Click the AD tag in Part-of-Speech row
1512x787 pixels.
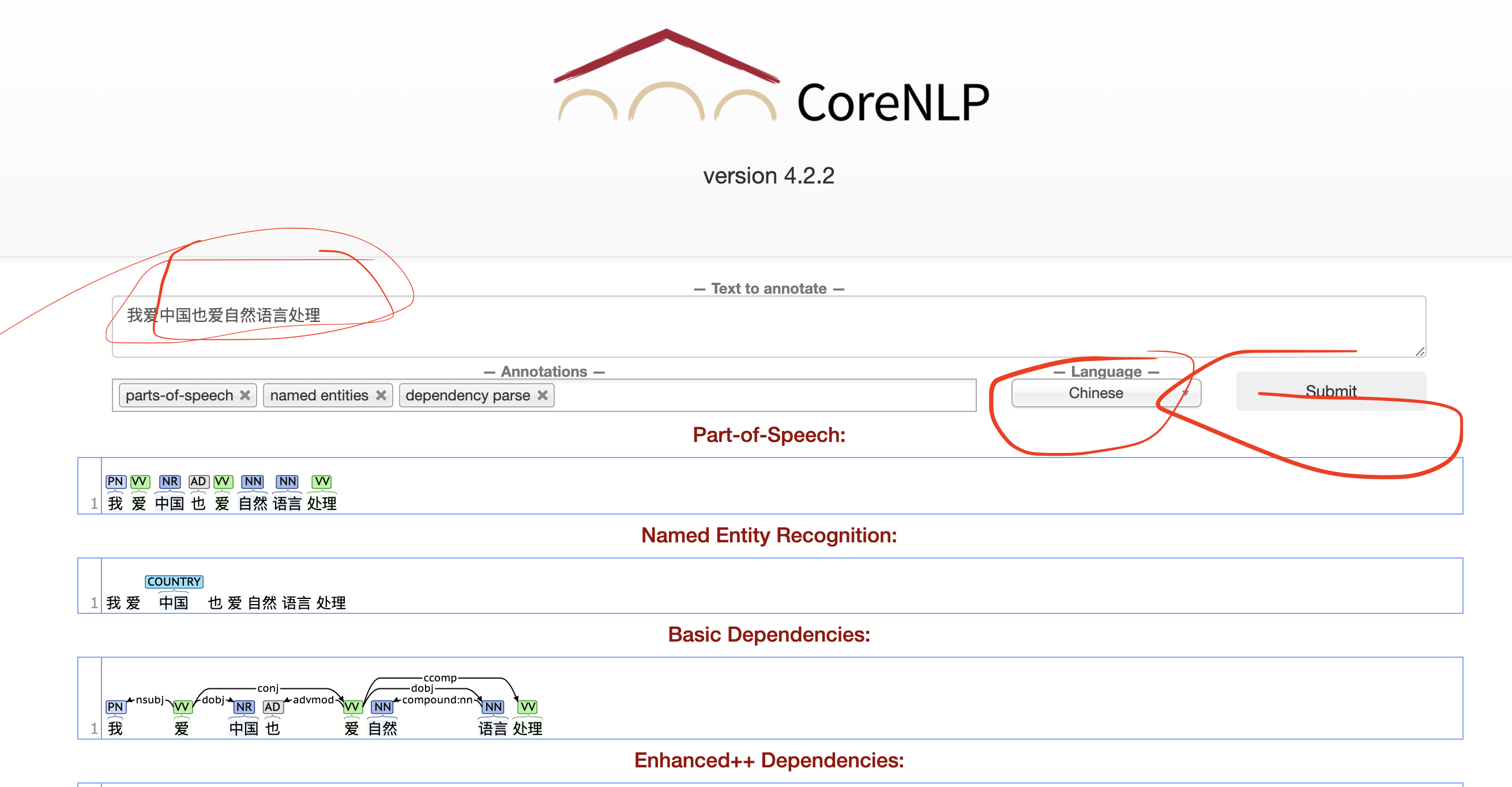coord(198,481)
